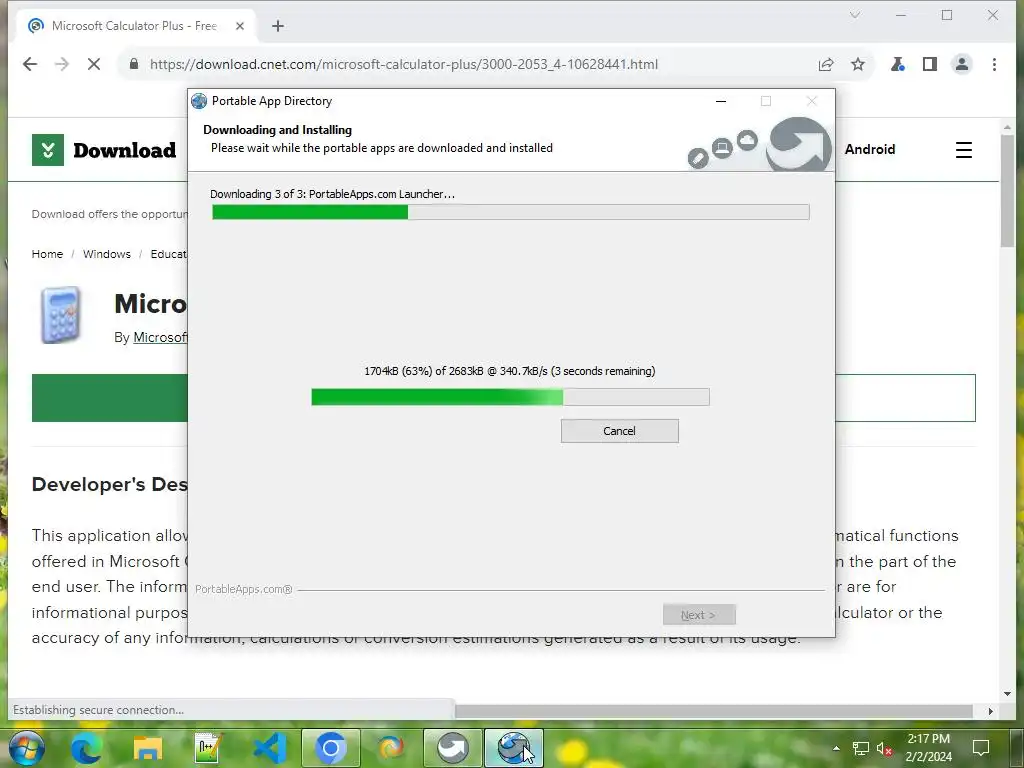Toggle Chrome side panel

[930, 64]
